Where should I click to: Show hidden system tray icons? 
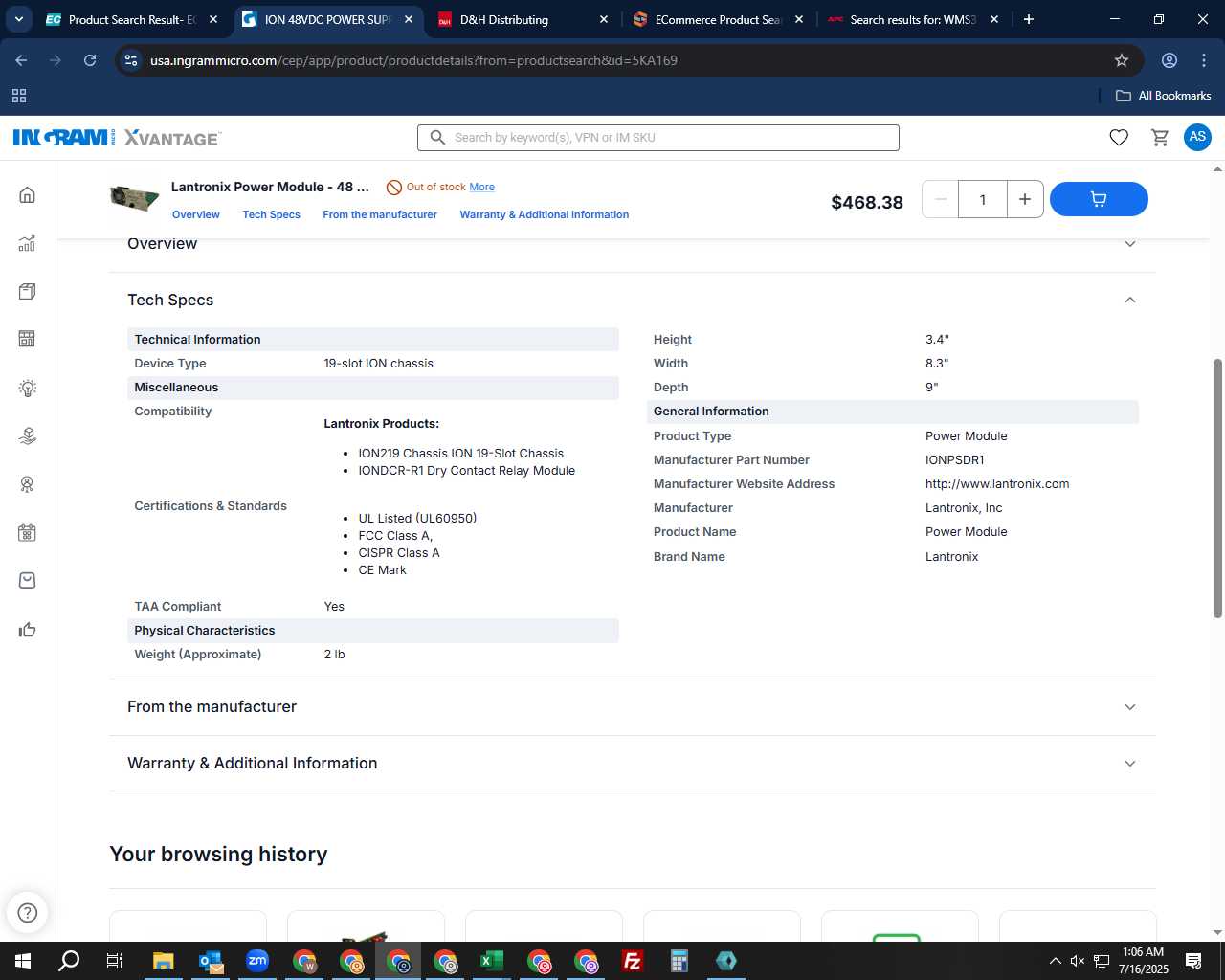click(x=1055, y=961)
